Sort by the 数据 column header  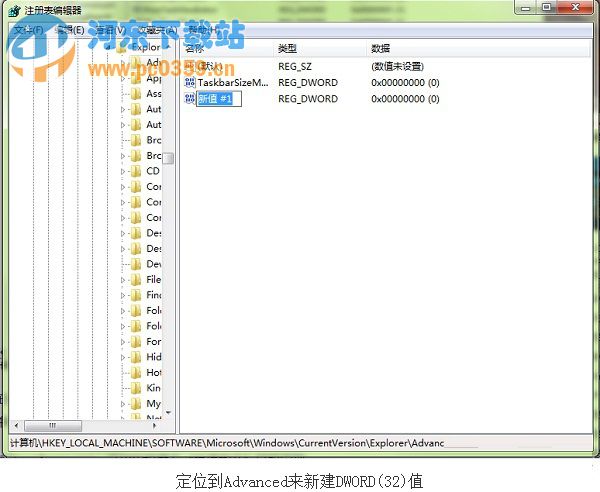(478, 49)
